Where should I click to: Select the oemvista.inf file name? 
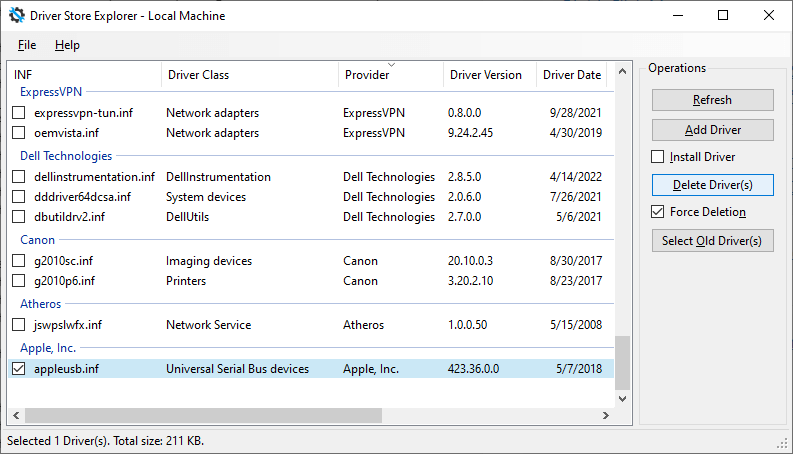tap(66, 132)
